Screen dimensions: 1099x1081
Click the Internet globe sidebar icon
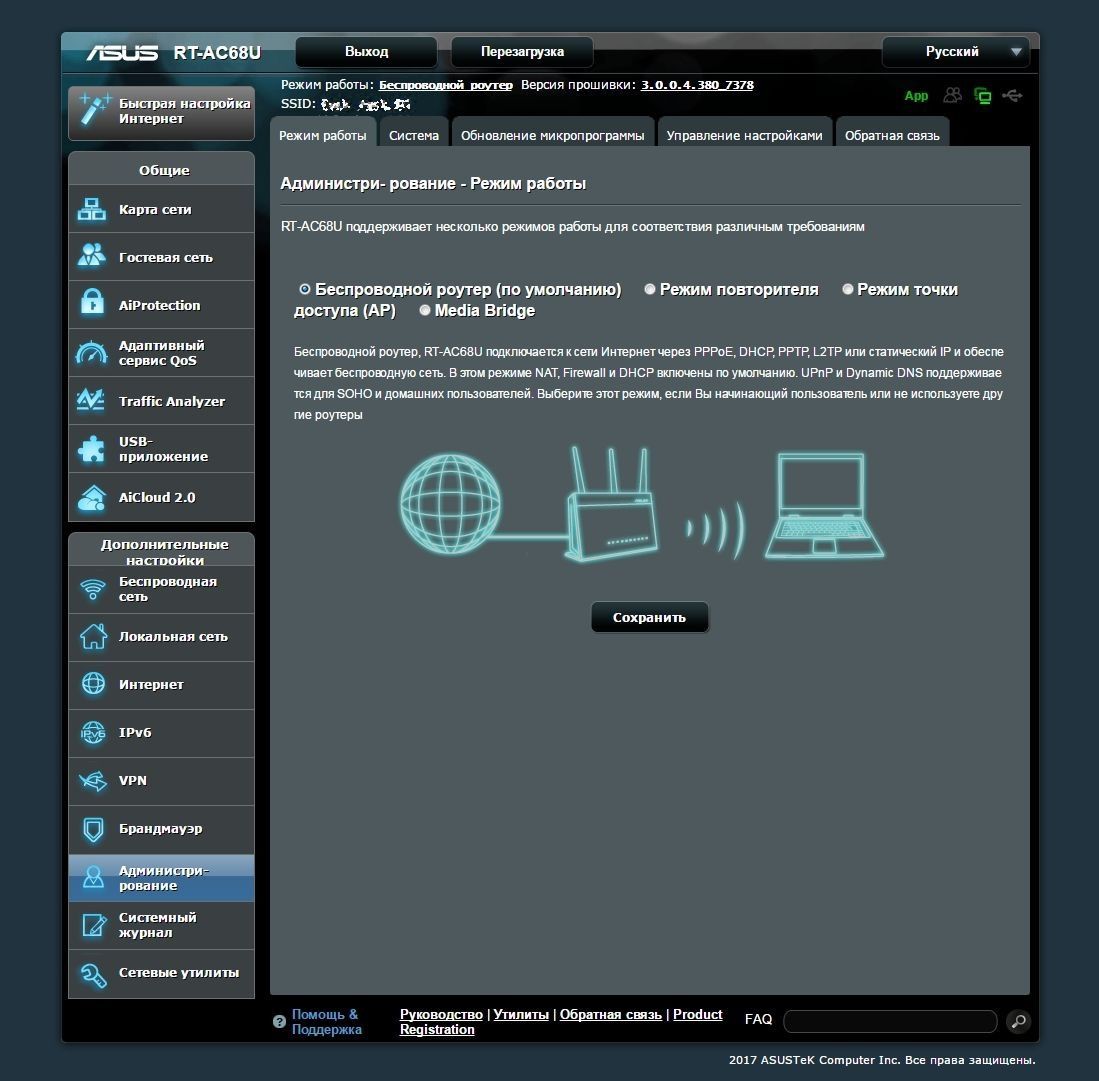click(x=93, y=684)
